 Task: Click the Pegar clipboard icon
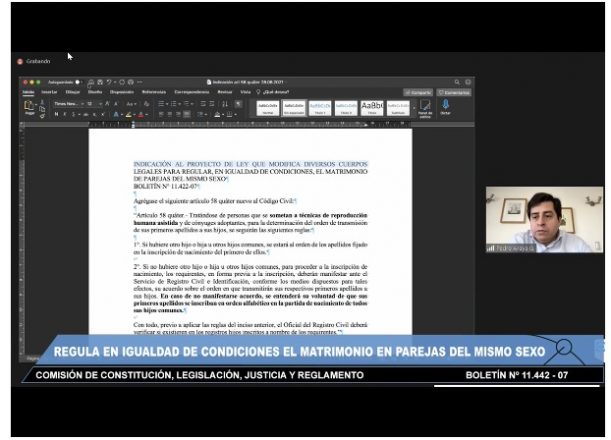point(29,106)
